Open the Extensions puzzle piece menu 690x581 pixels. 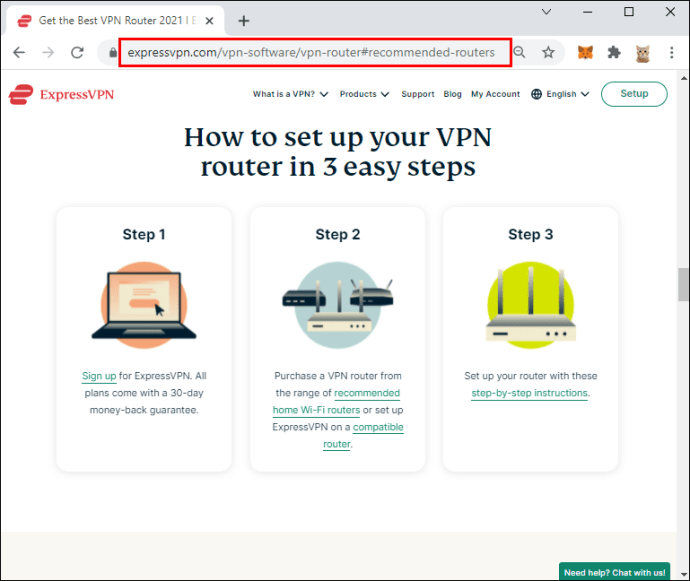point(614,53)
